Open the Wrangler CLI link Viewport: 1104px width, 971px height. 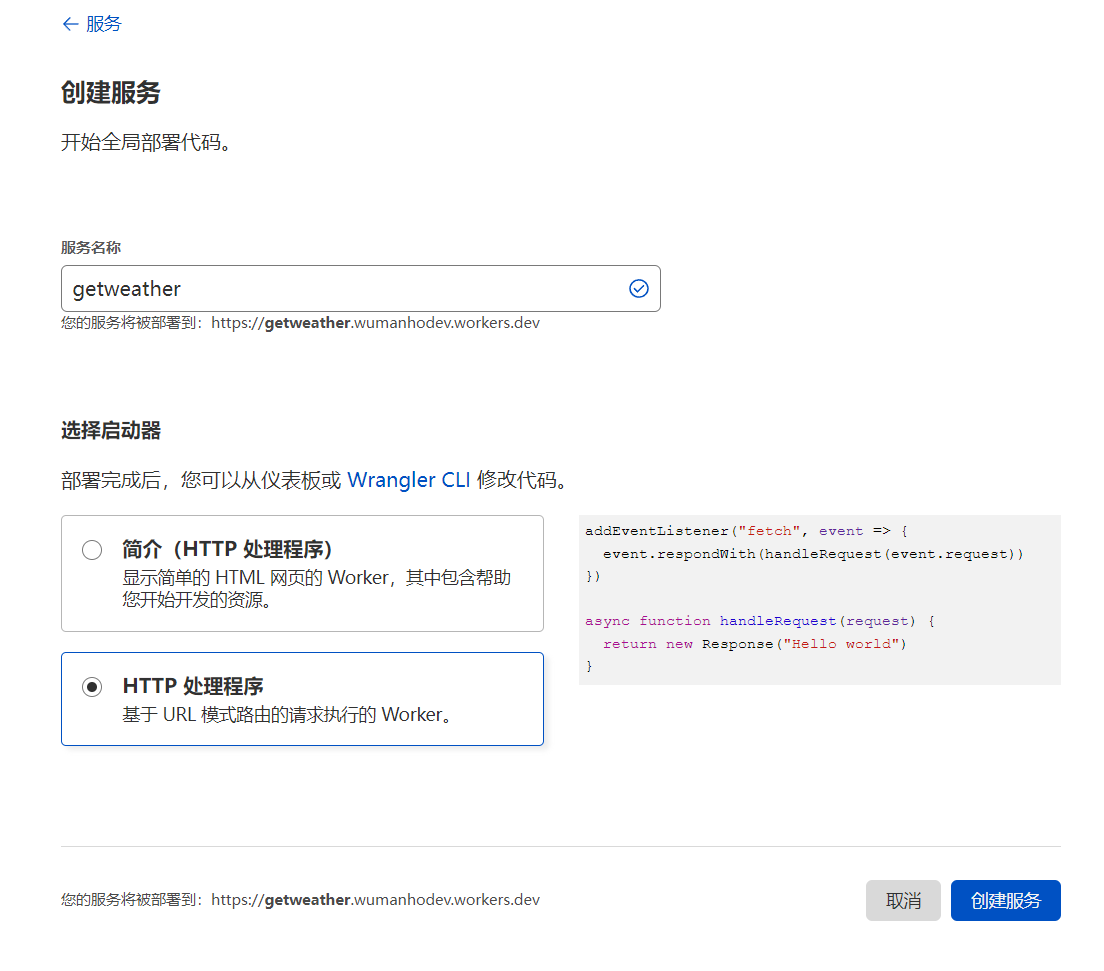pos(408,480)
